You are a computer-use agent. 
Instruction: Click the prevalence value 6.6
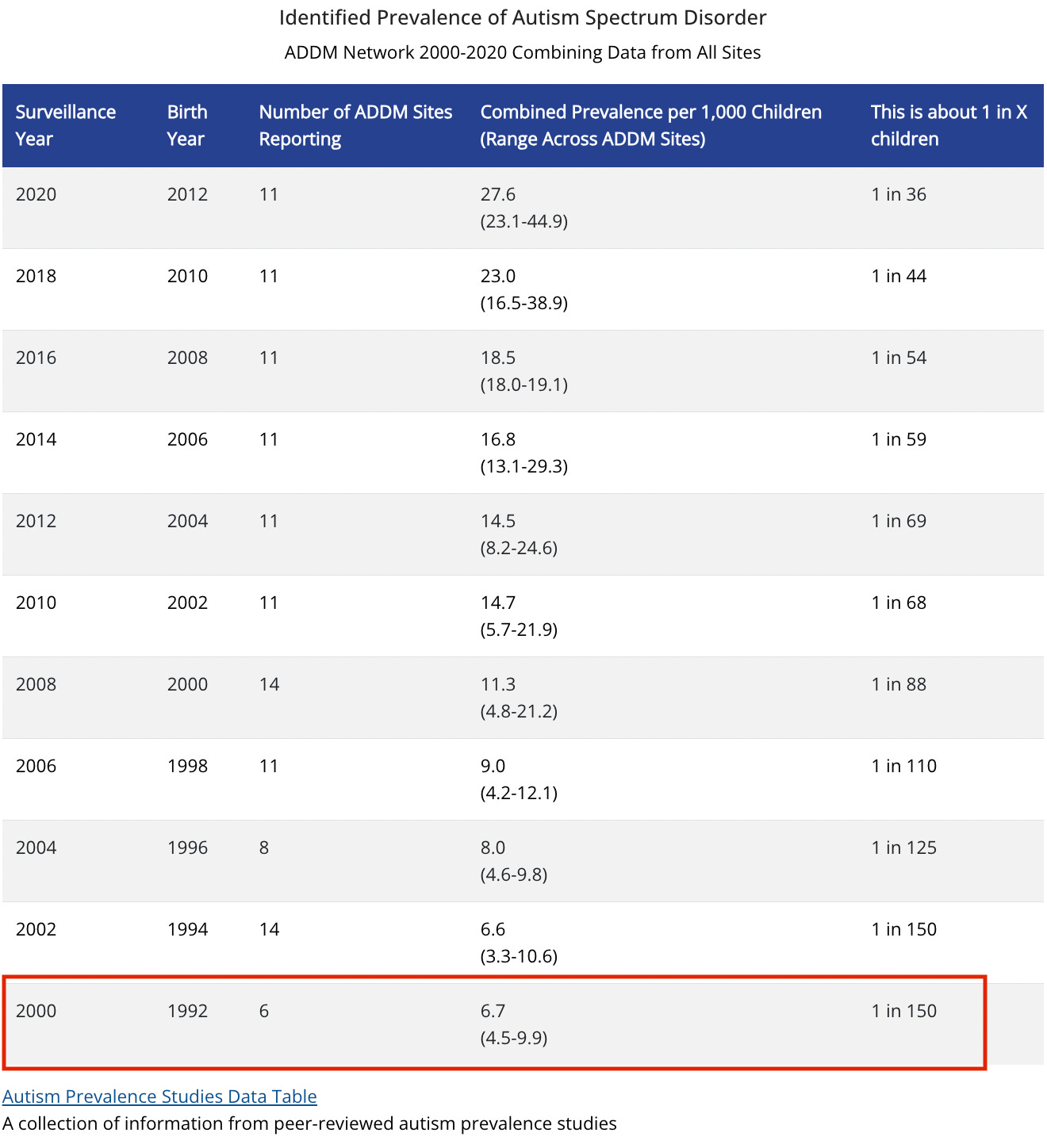[x=493, y=929]
